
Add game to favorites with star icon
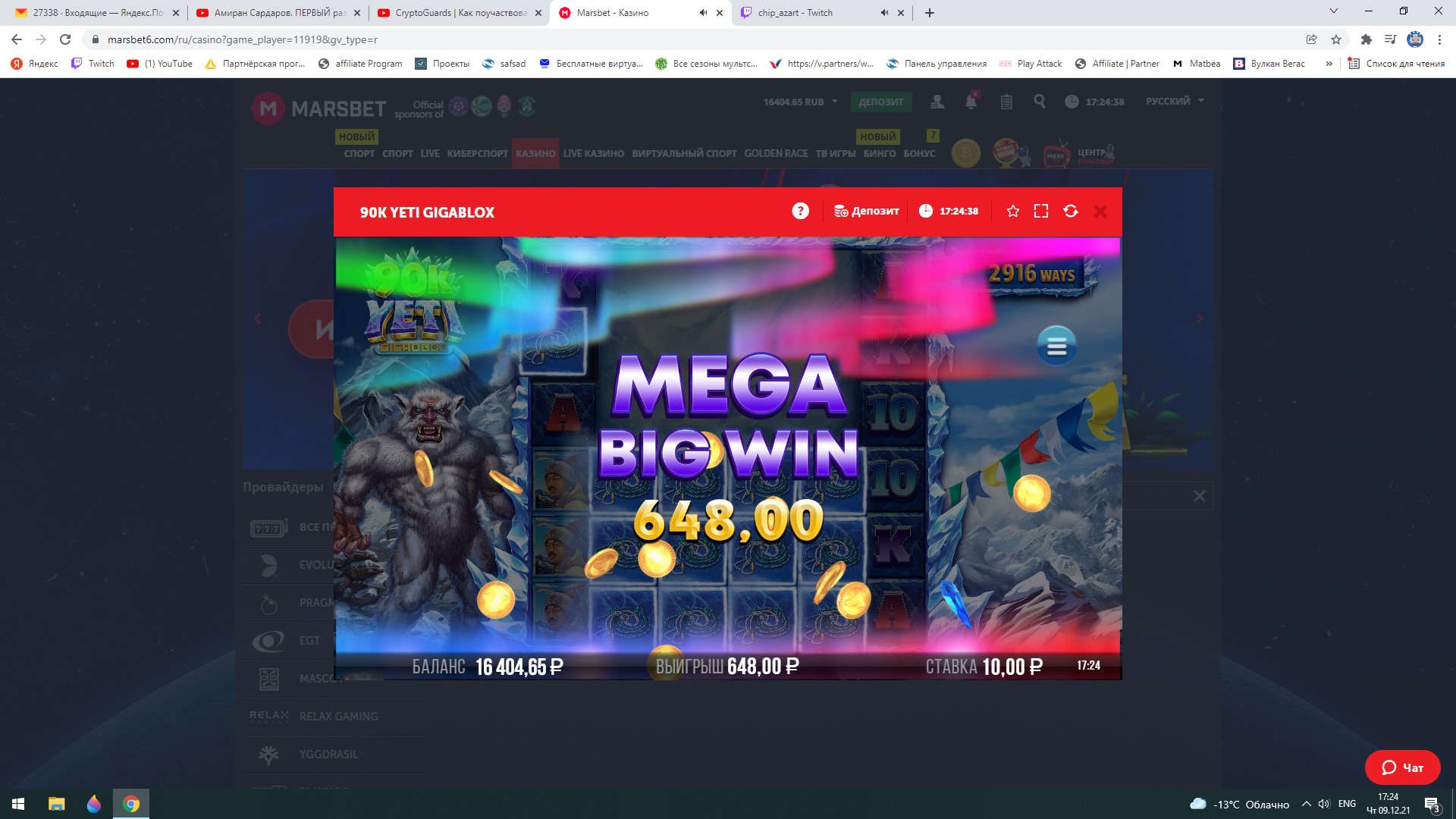point(1012,211)
